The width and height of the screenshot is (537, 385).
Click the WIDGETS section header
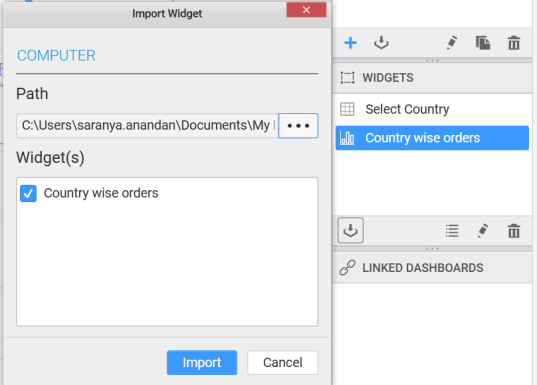[432, 78]
